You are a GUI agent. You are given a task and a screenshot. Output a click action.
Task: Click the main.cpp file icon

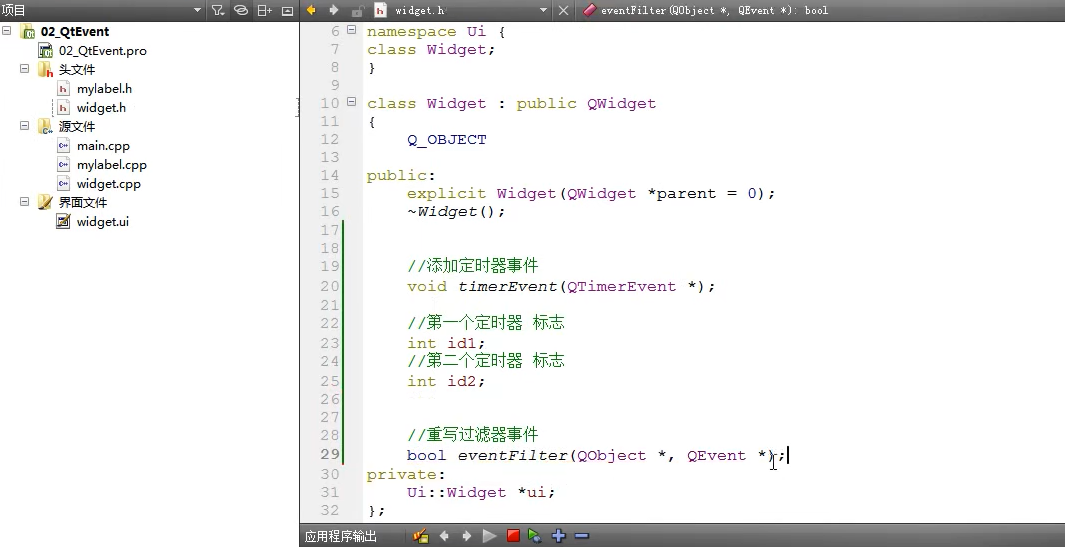[x=63, y=145]
